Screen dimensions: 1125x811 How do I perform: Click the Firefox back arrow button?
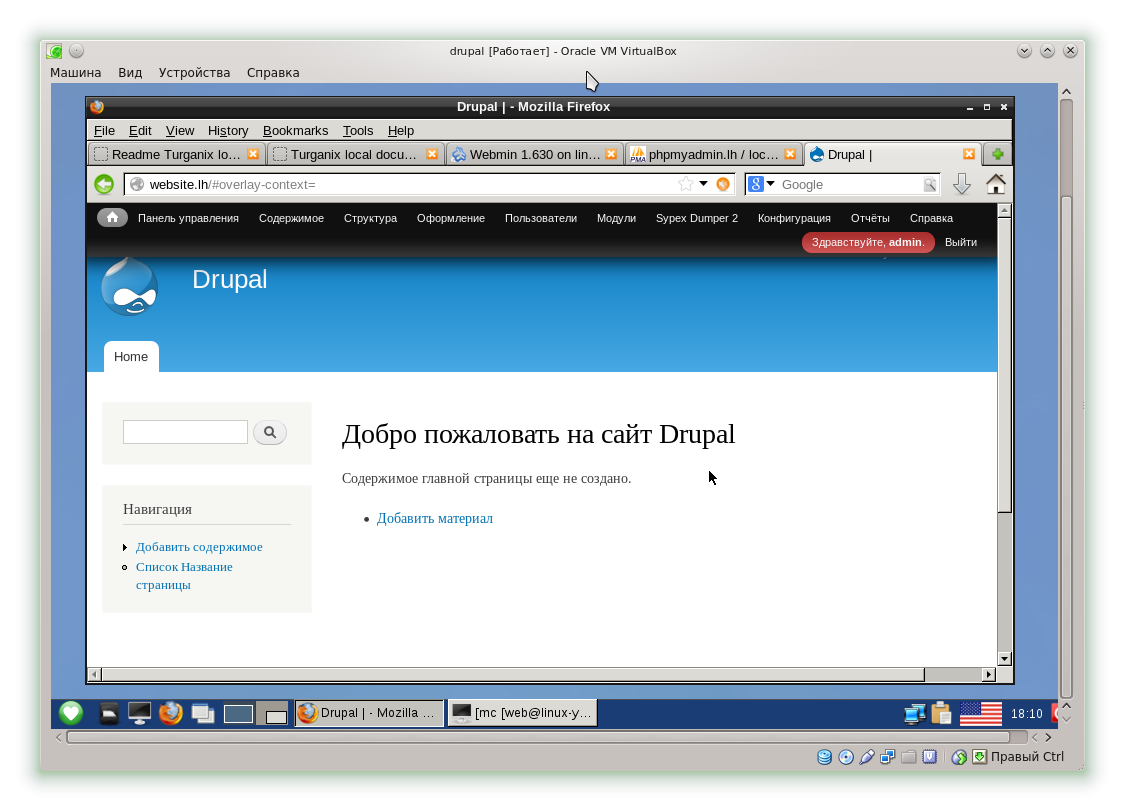[104, 184]
